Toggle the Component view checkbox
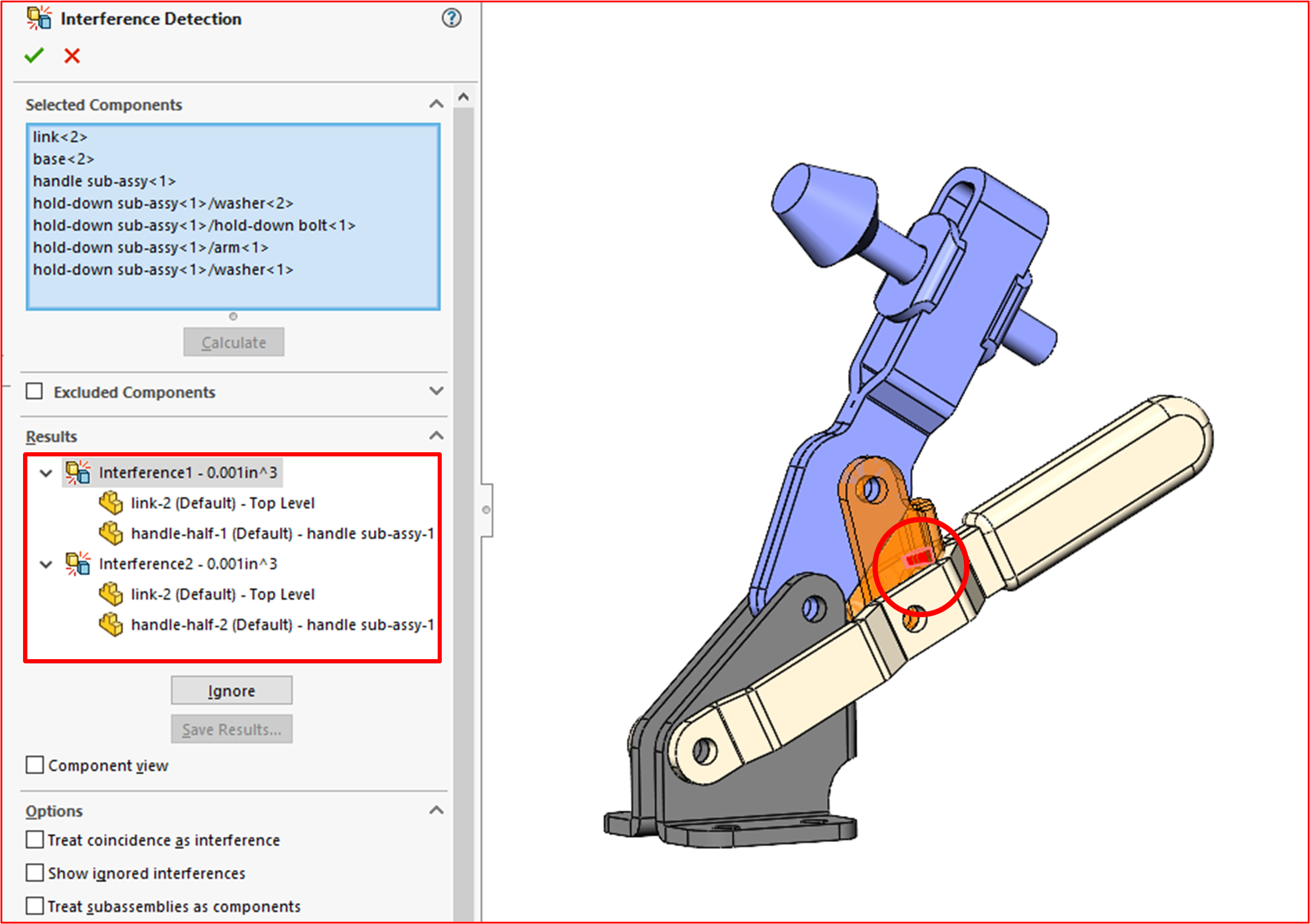 click(x=35, y=765)
